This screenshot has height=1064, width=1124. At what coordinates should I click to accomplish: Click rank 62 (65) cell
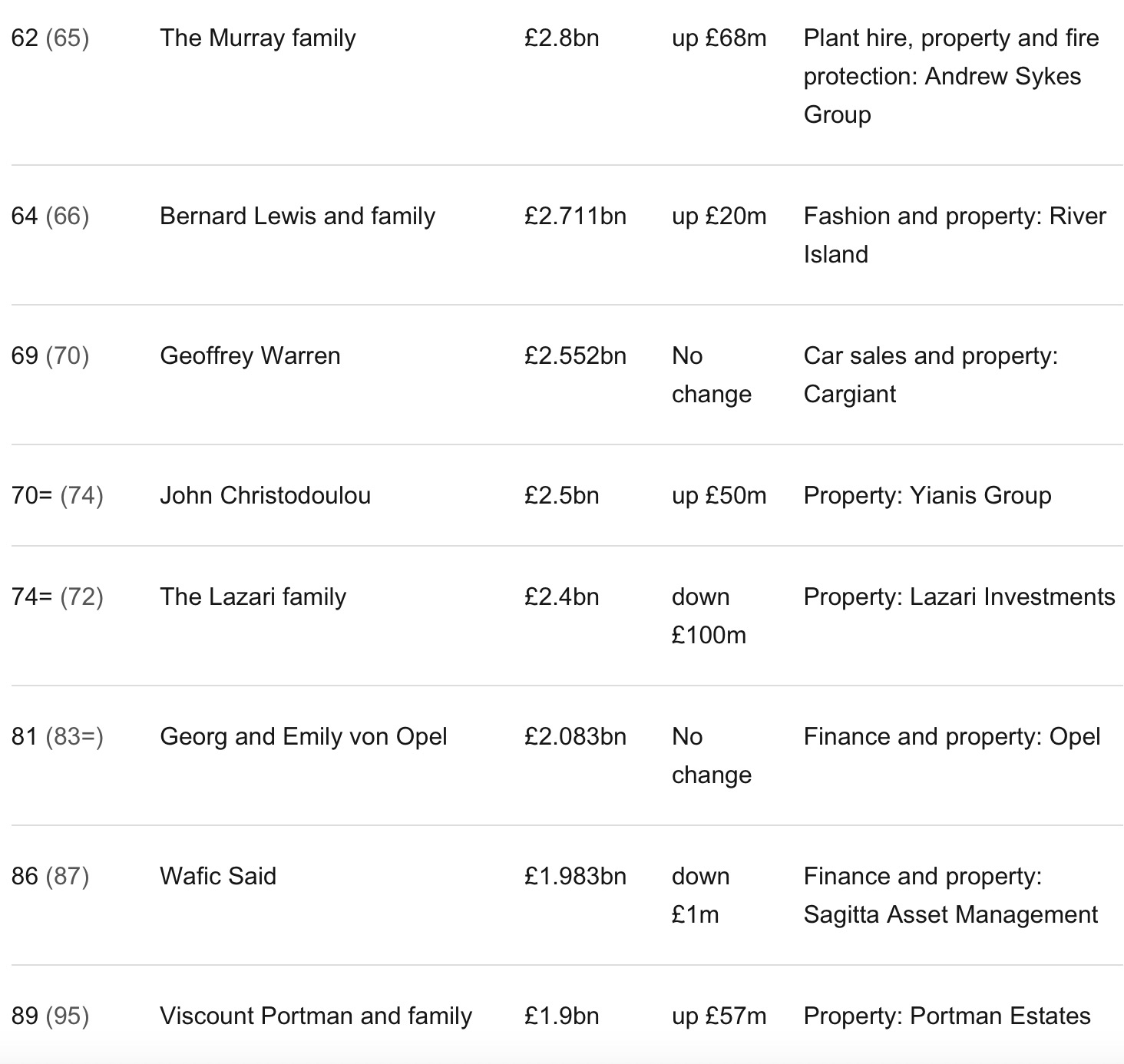[51, 38]
